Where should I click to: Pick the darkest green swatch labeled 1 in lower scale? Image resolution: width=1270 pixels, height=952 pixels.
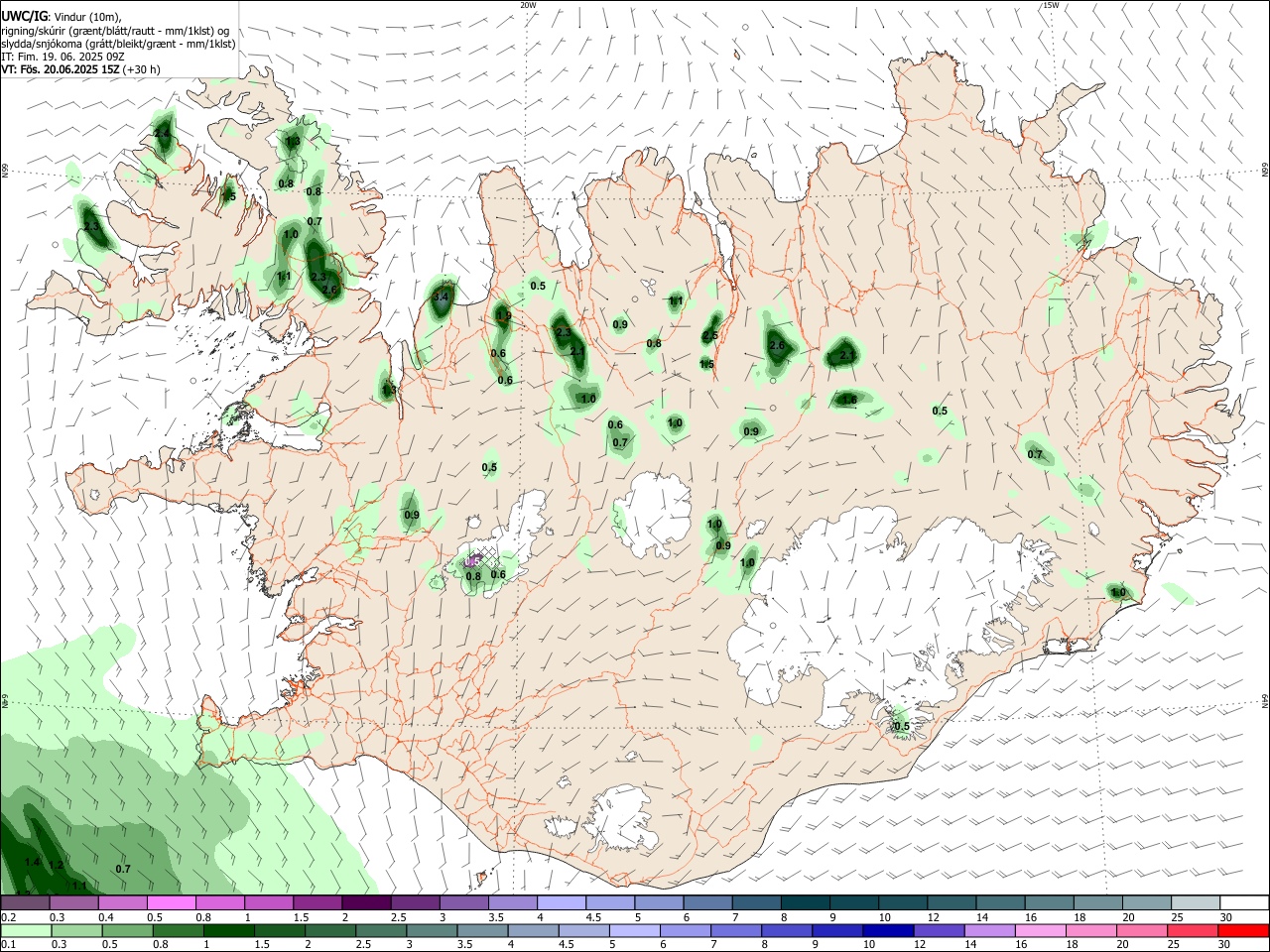pos(229,930)
